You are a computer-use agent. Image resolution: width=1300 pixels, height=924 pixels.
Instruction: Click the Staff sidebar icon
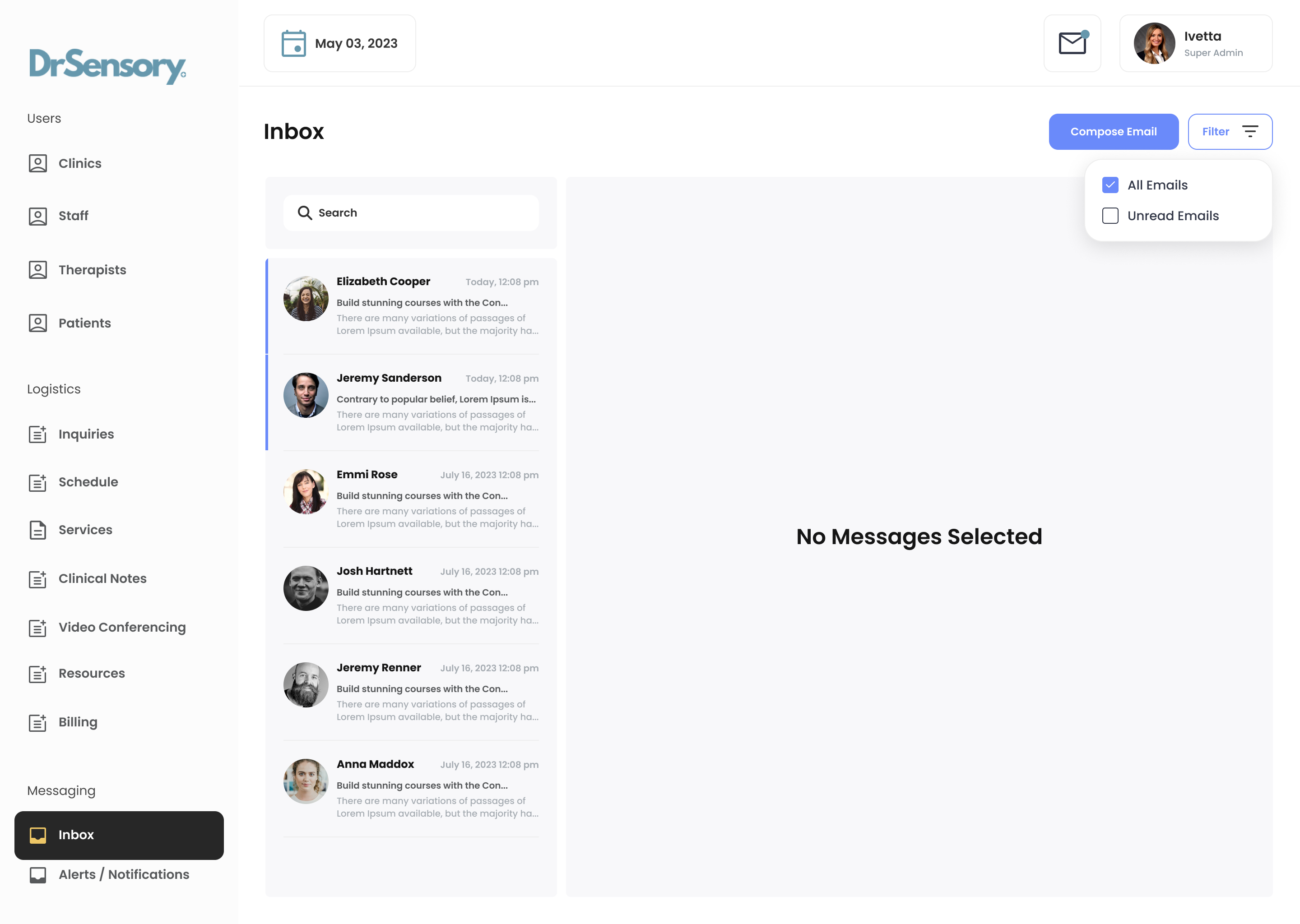click(x=37, y=216)
